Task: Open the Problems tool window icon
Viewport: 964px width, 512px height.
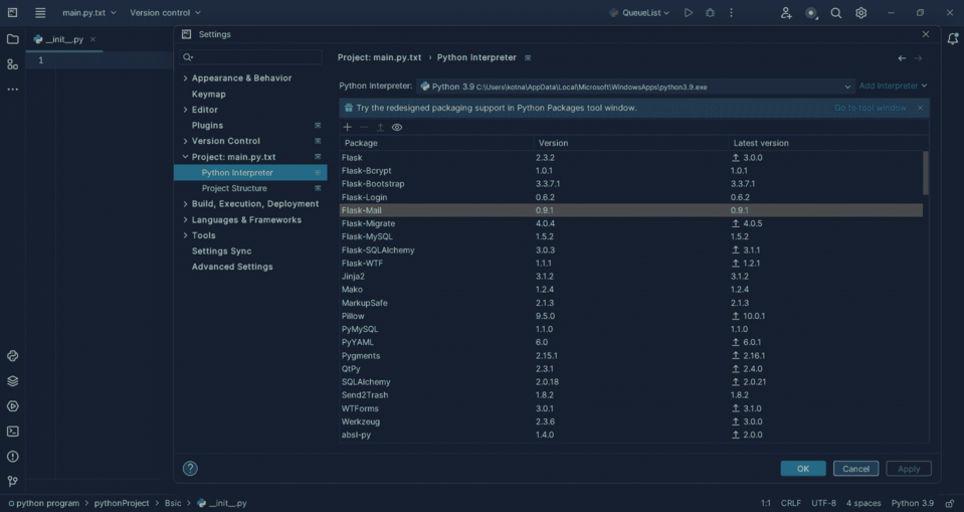Action: [x=12, y=457]
